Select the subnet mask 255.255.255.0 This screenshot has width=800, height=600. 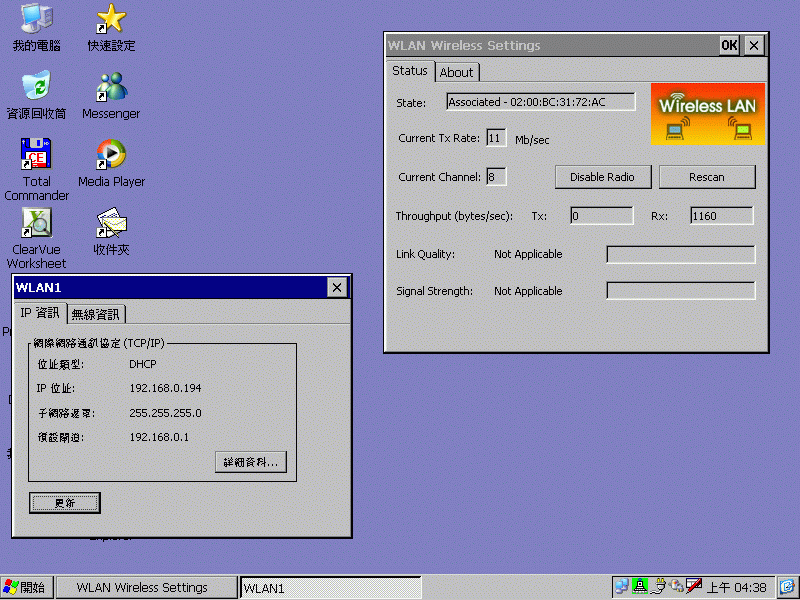point(165,413)
